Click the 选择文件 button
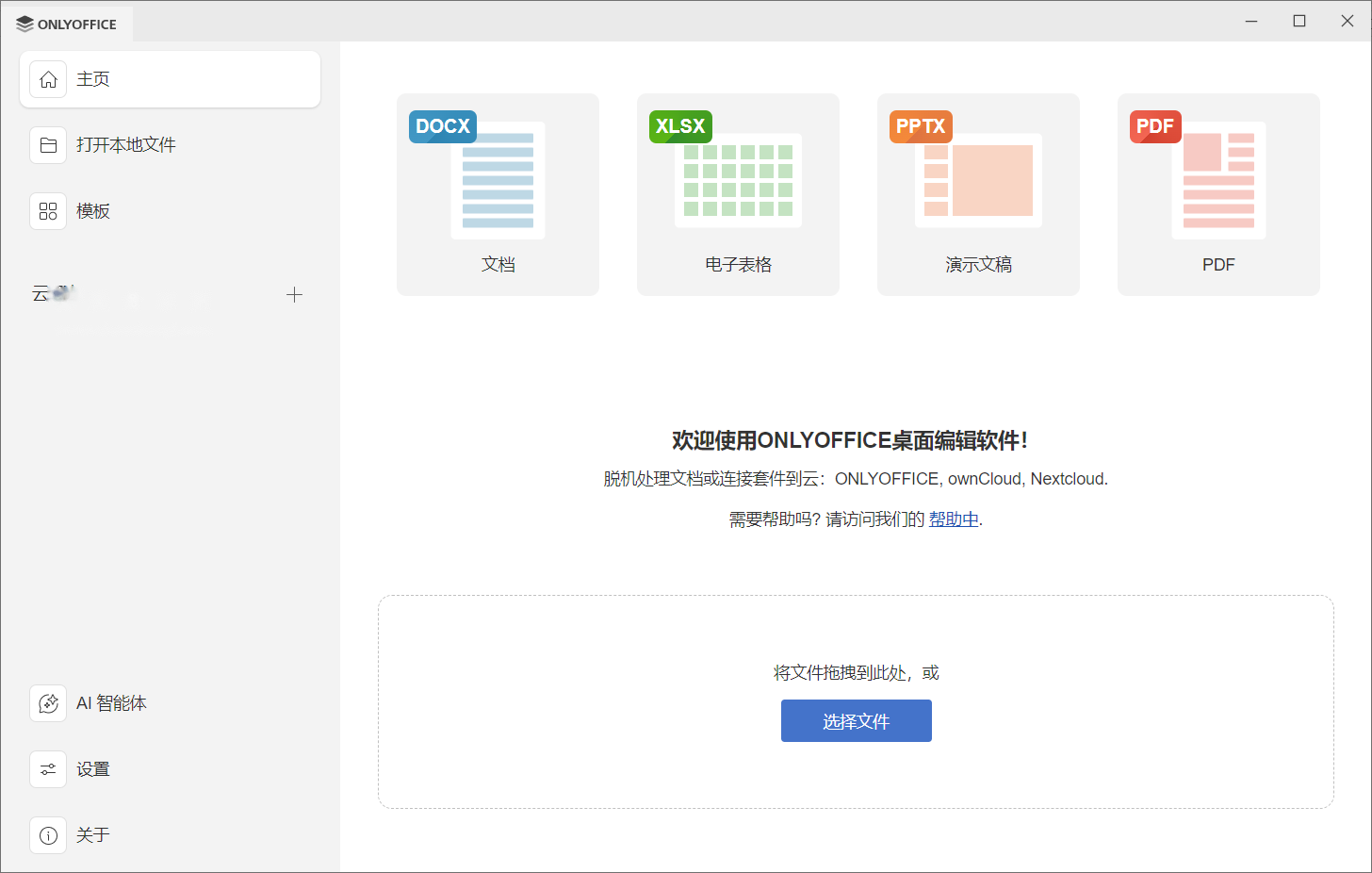1372x873 pixels. 856,721
